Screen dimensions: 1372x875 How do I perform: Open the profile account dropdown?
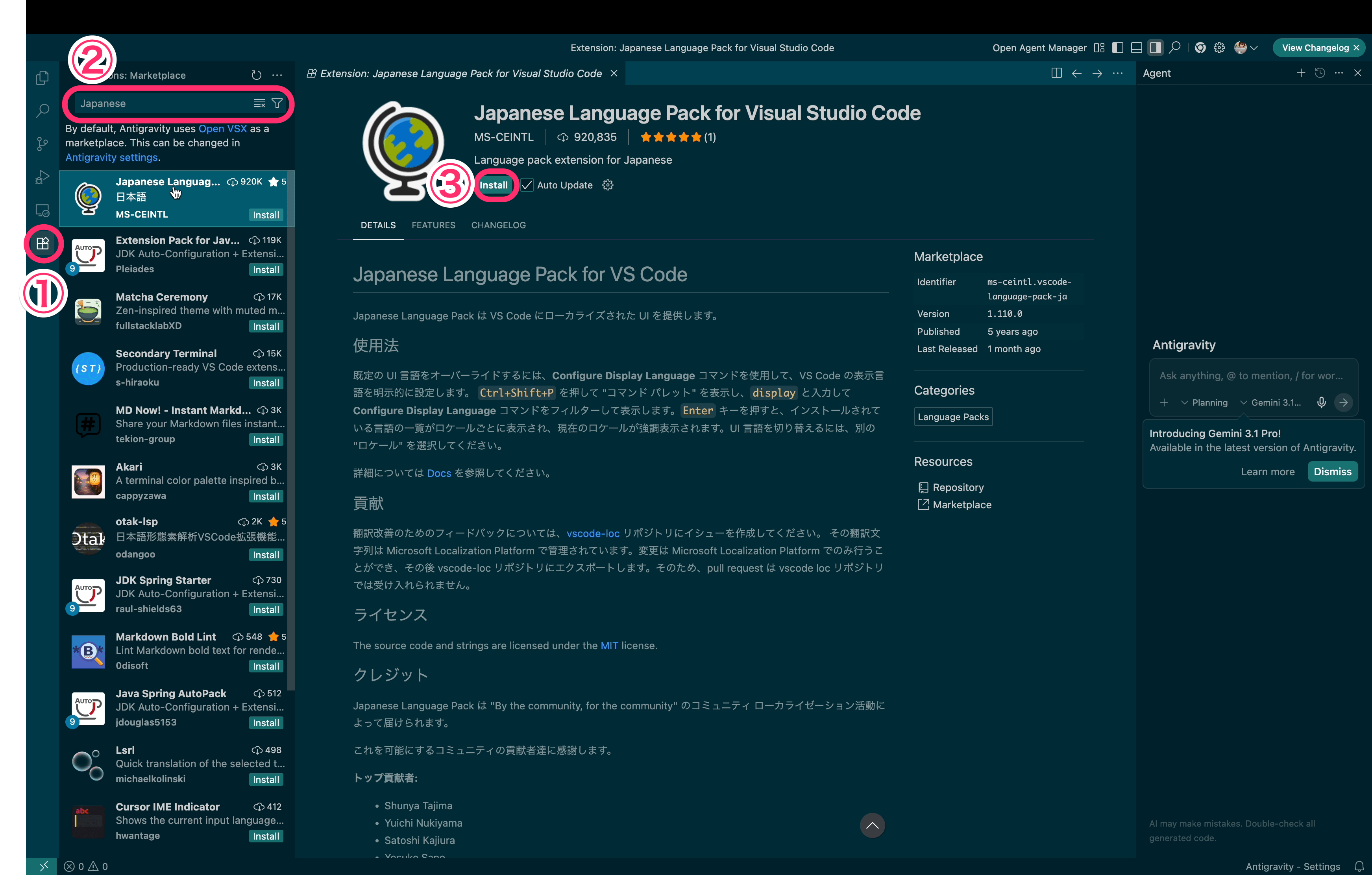point(1245,47)
